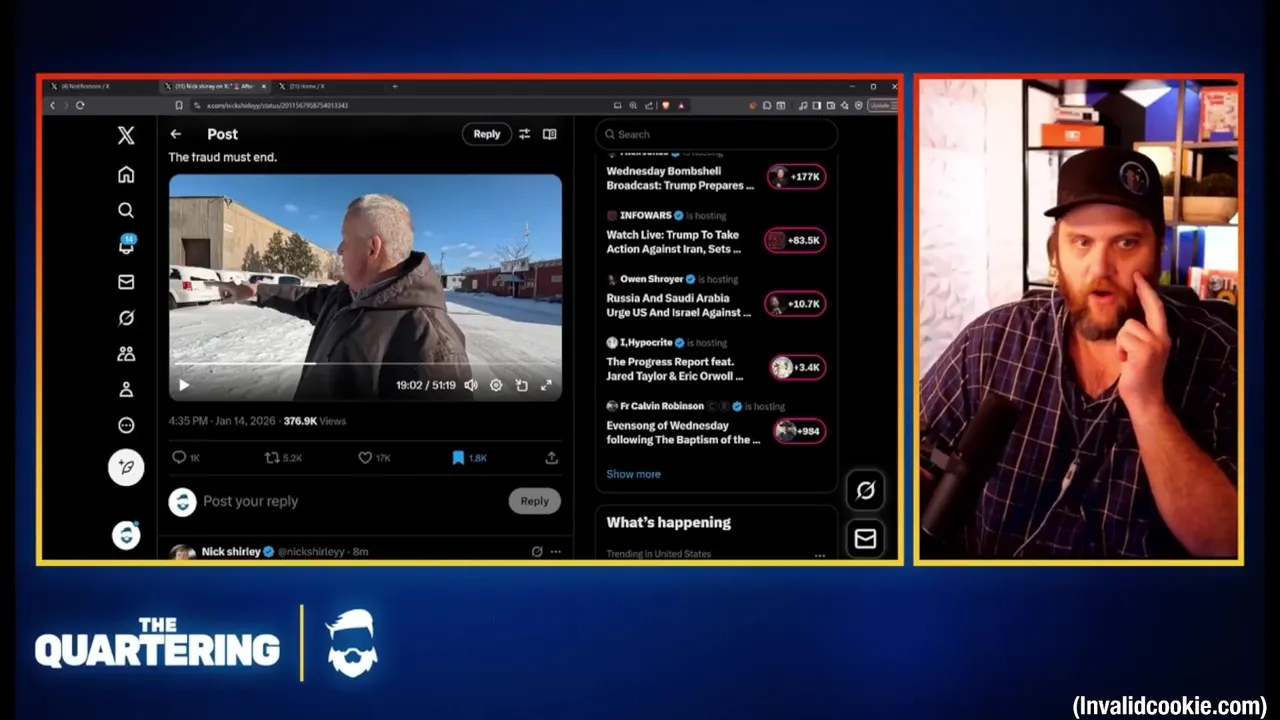The height and width of the screenshot is (720, 1280).
Task: Open INFOWARS Watch Live Trump broadcast
Action: click(674, 242)
